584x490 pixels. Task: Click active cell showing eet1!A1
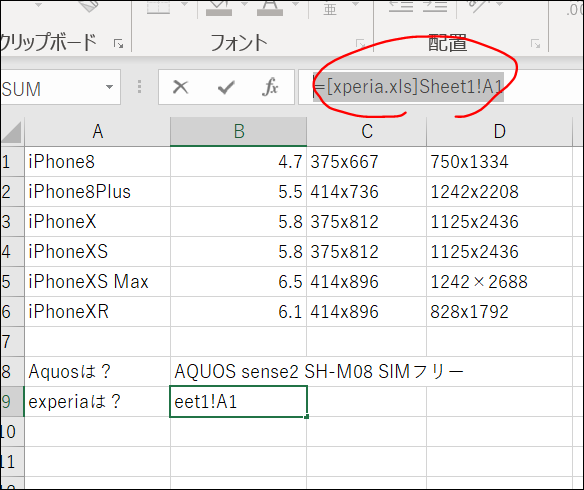[x=238, y=401]
